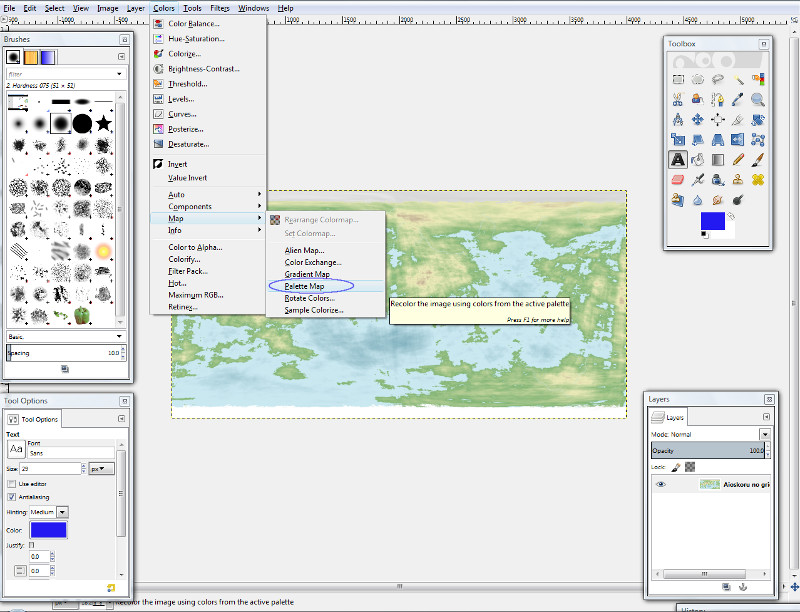Choose the Paintbrush tool

758,159
